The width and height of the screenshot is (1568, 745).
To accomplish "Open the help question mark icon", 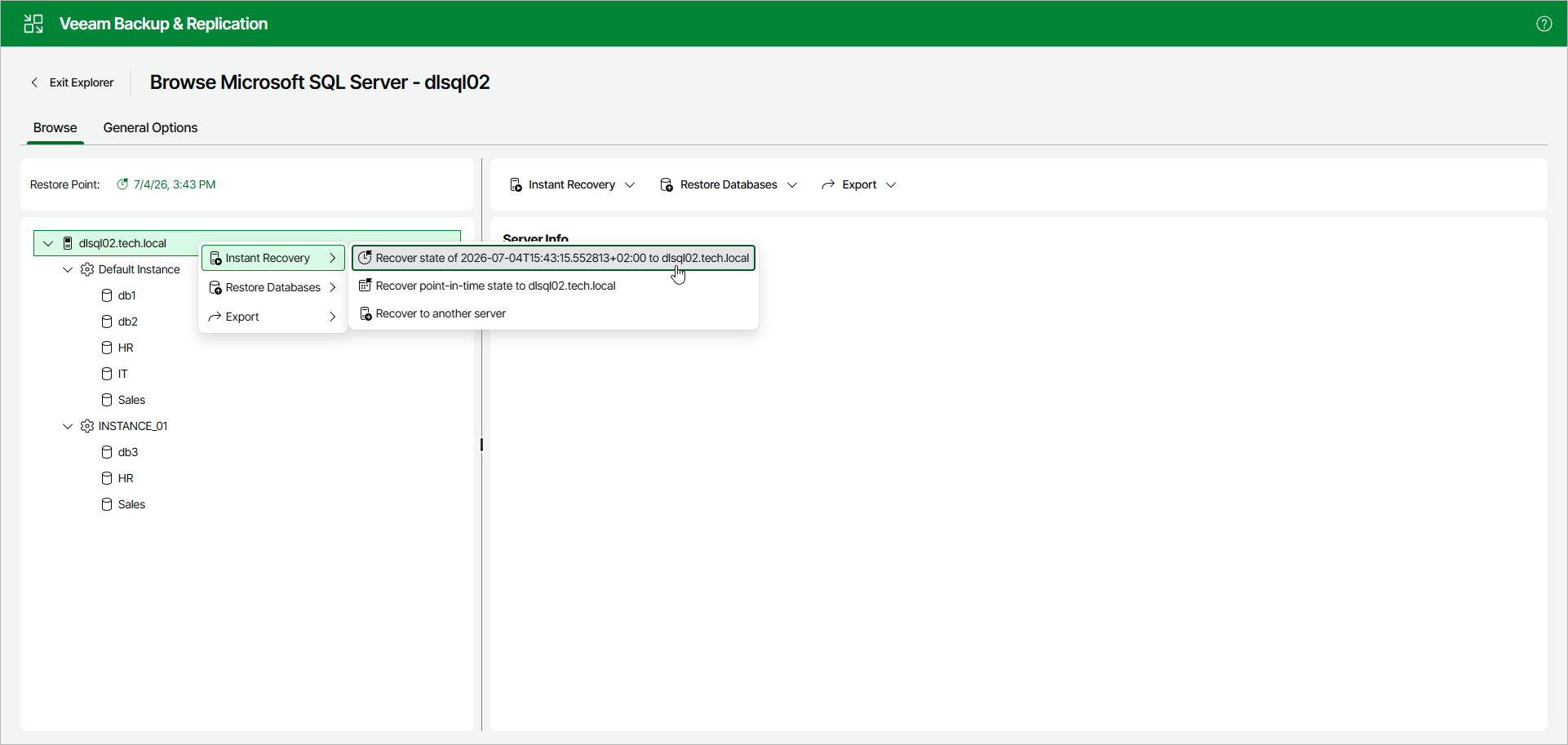I will pos(1544,24).
